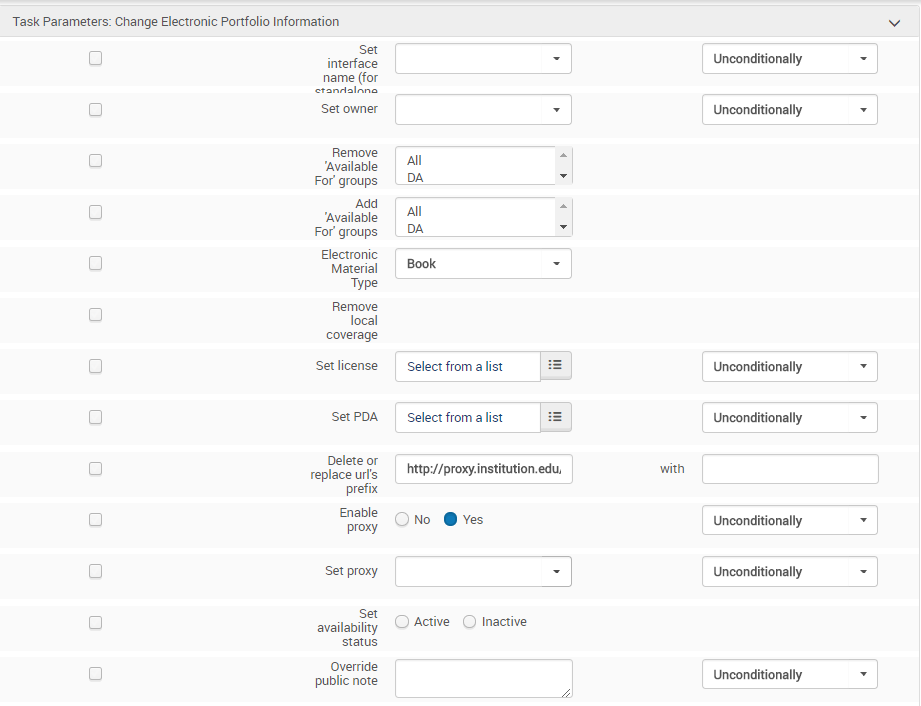Expand the Set proxy dropdown
The image size is (921, 706).
point(483,572)
